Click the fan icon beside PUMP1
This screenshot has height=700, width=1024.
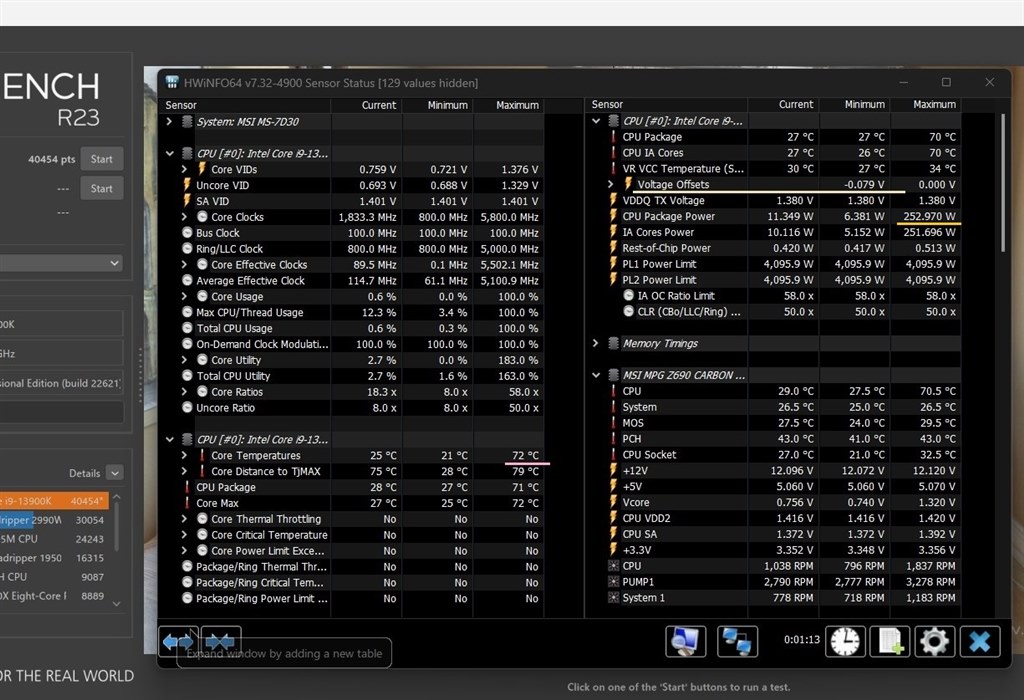pyautogui.click(x=613, y=581)
